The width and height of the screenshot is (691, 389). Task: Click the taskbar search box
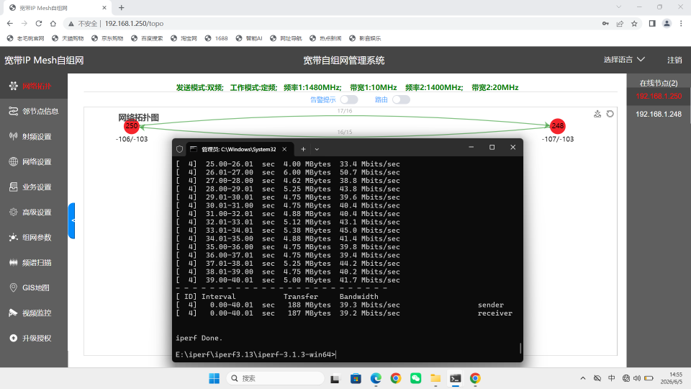point(275,378)
